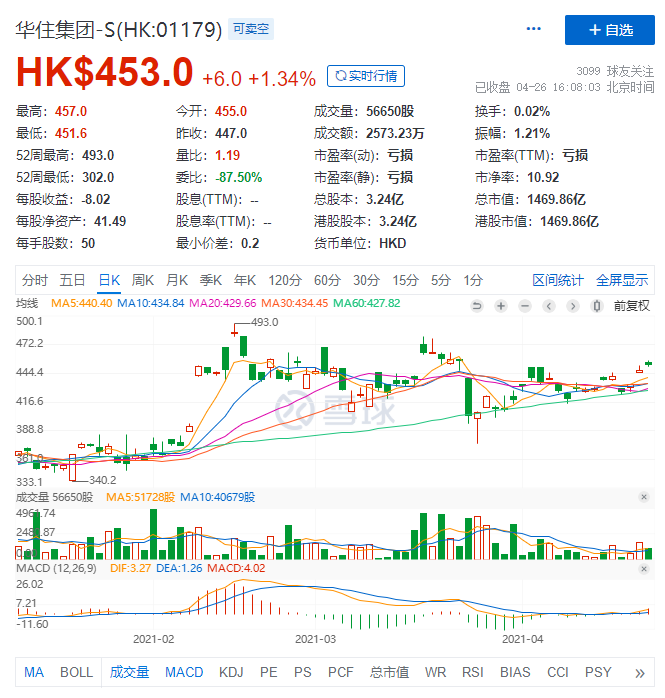Screen dimensions: 665x698
Task: Click the 成交额 value 2573.23万
Action: (x=395, y=133)
